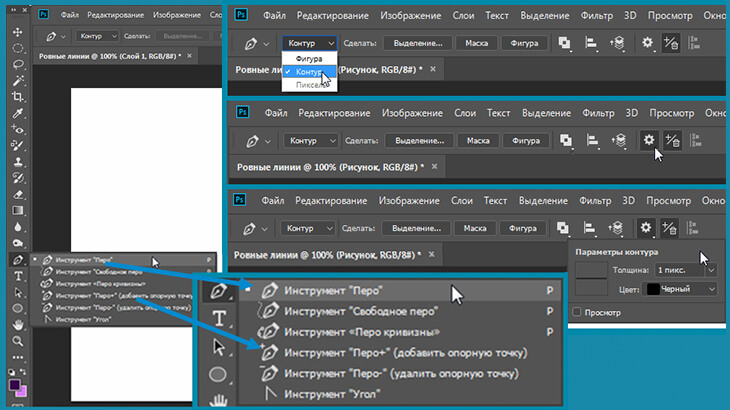
Task: Click large Path Selection arrow in enlarged toolbar
Action: (x=218, y=347)
